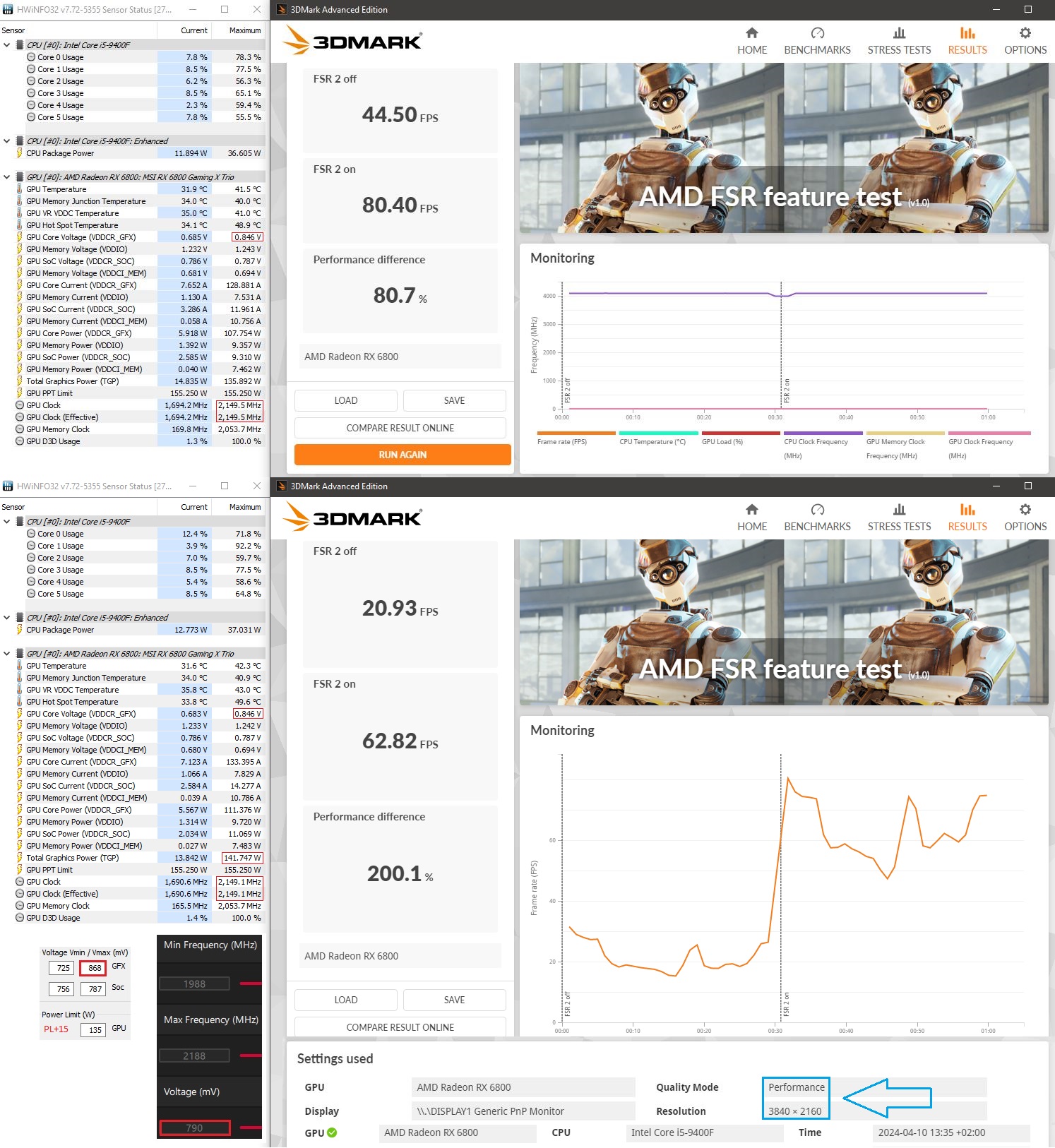
Task: Click bolt icon of CPU Package Power row 11.894 W
Action: 20,153
